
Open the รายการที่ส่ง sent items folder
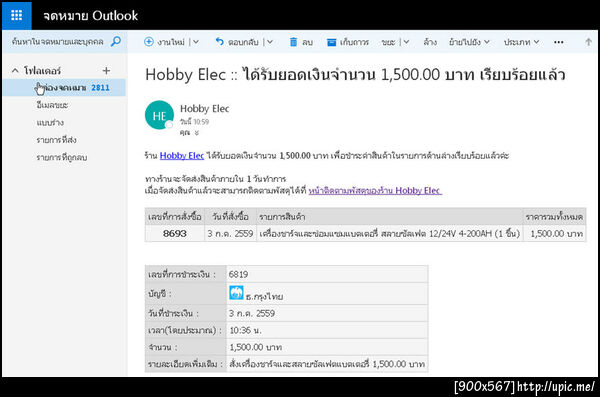[x=56, y=140]
